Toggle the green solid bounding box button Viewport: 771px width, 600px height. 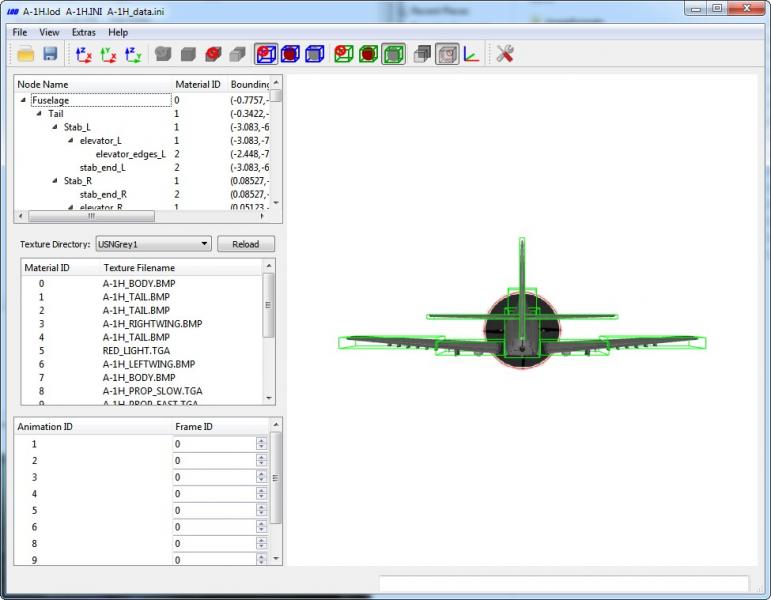tap(393, 54)
